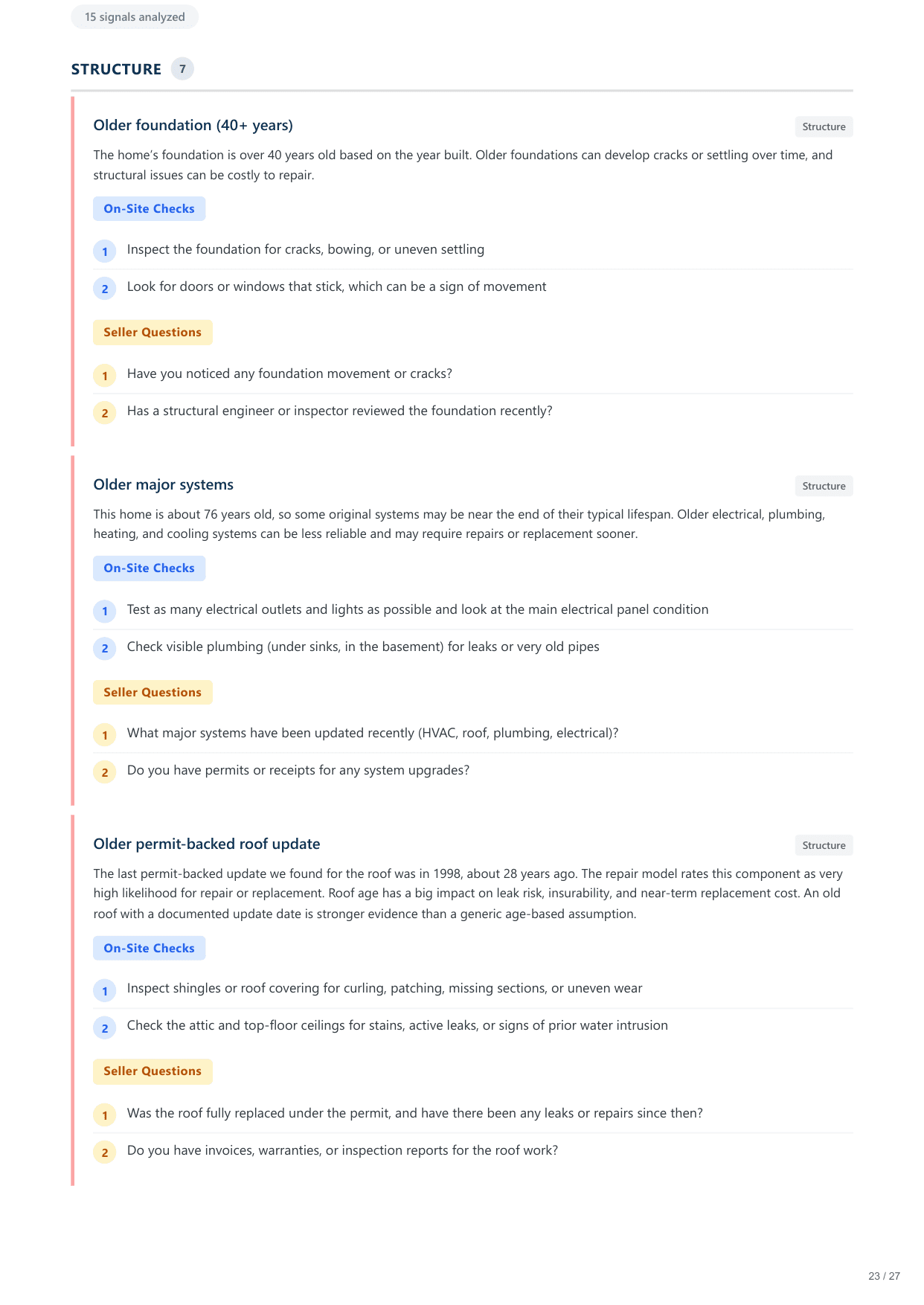
Task: Click Seller Questions label under Older major systems
Action: pyautogui.click(x=153, y=693)
